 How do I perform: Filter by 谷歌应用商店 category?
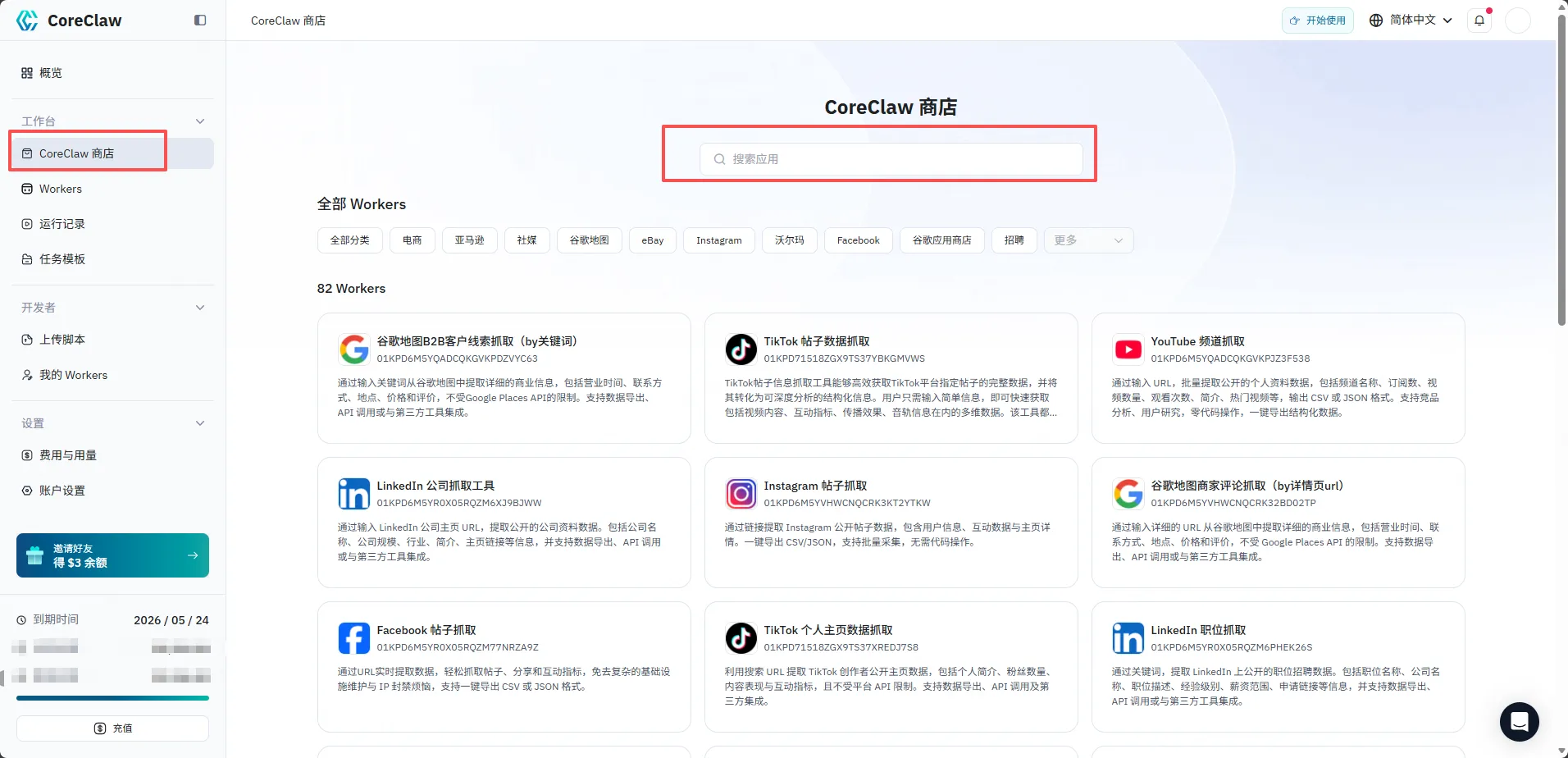941,240
